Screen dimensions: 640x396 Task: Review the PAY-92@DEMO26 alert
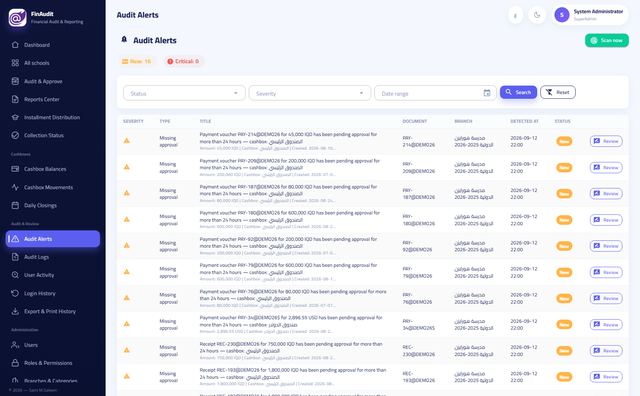click(x=606, y=246)
